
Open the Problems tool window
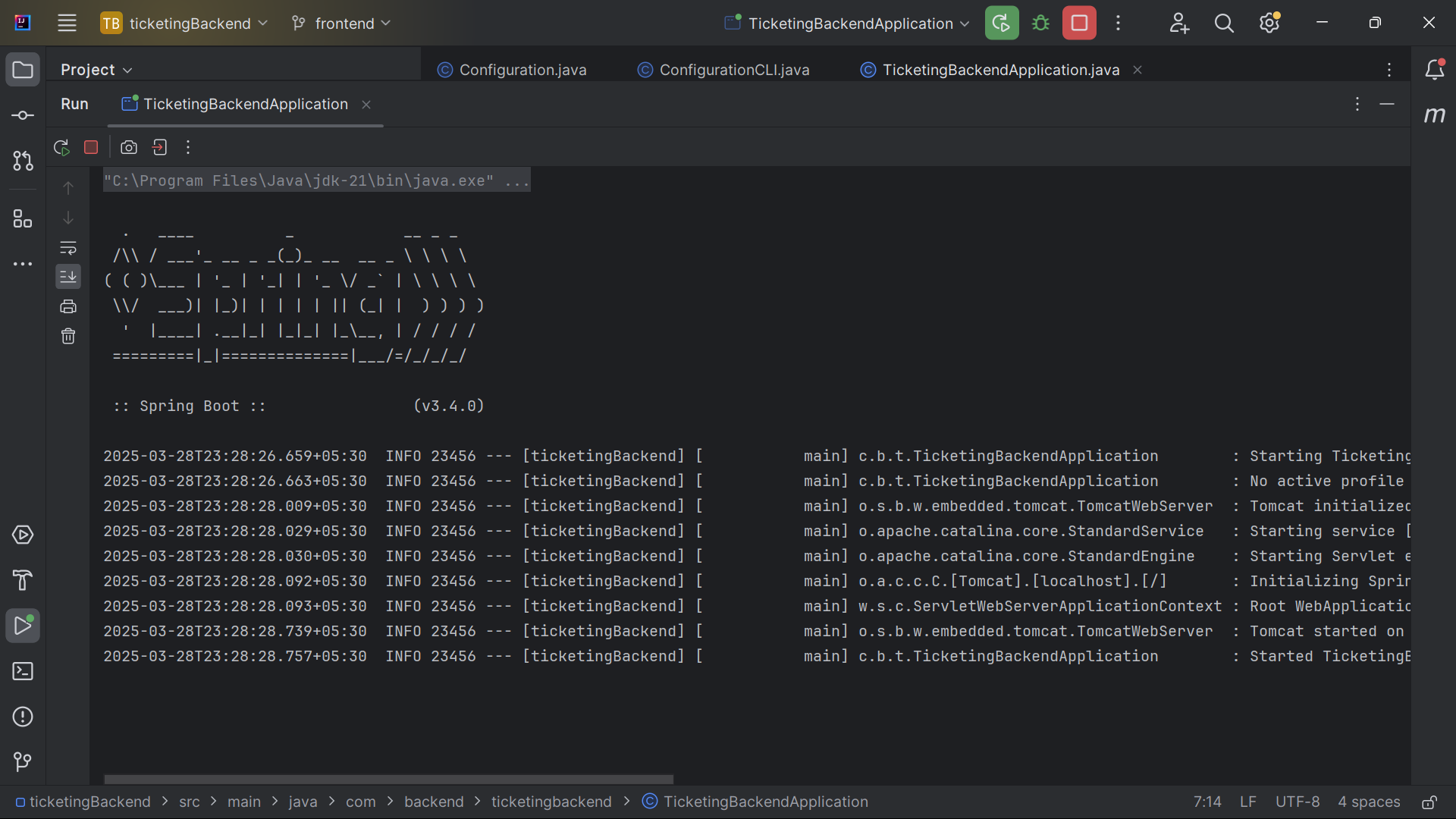(23, 717)
